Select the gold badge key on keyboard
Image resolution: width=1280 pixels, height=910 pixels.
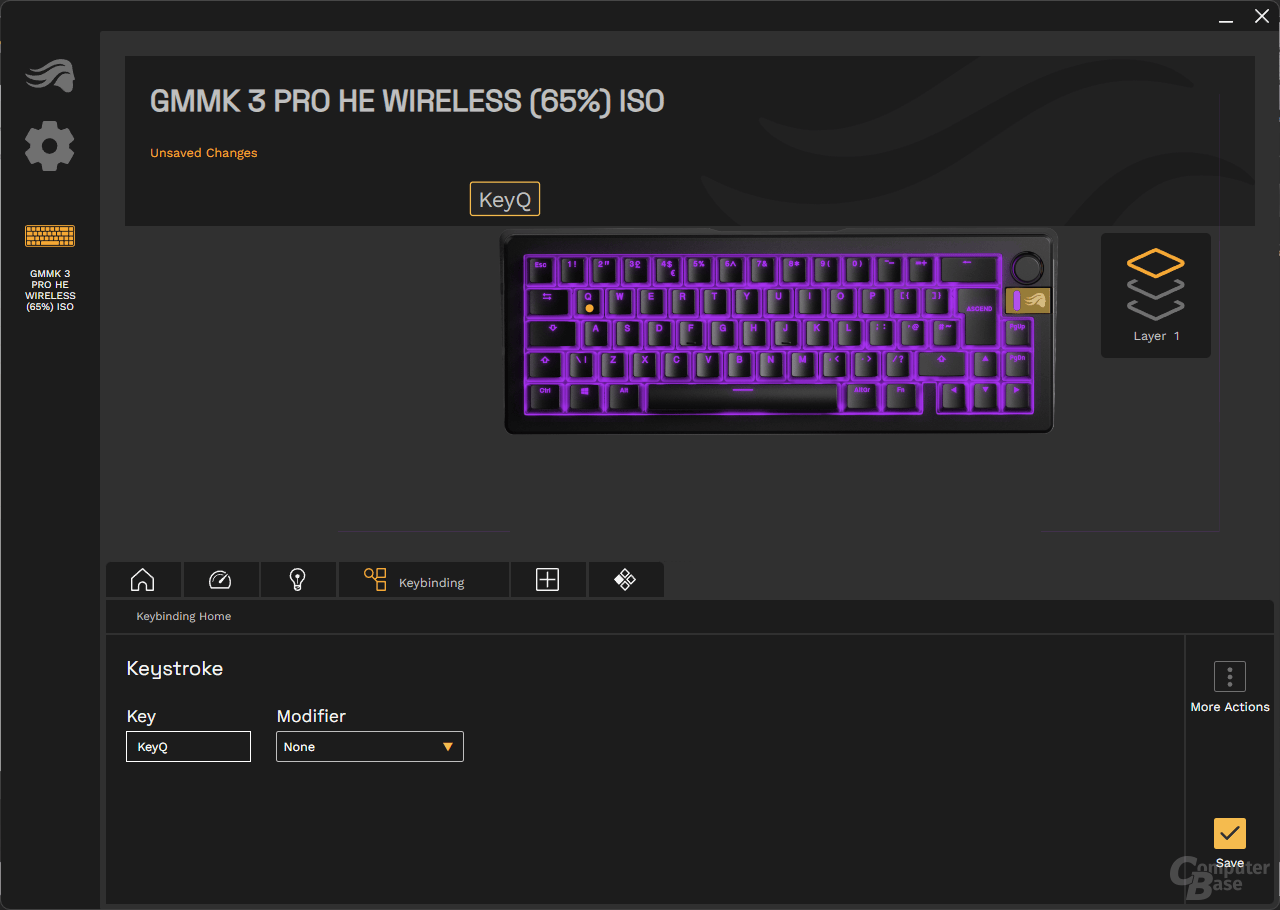(x=1028, y=300)
